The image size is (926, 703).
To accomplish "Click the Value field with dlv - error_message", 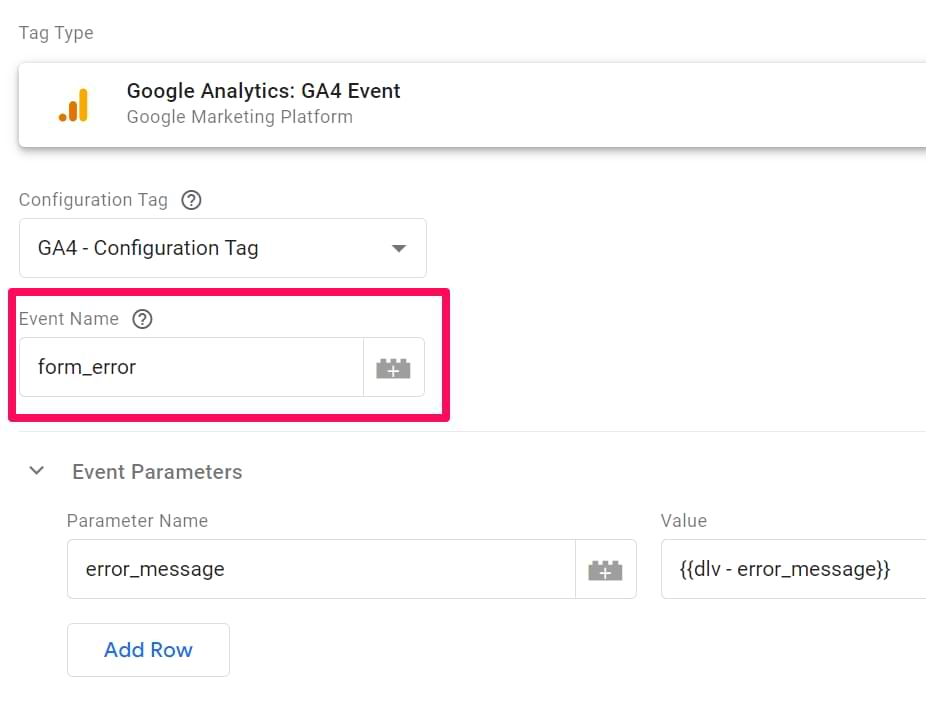I will [792, 569].
